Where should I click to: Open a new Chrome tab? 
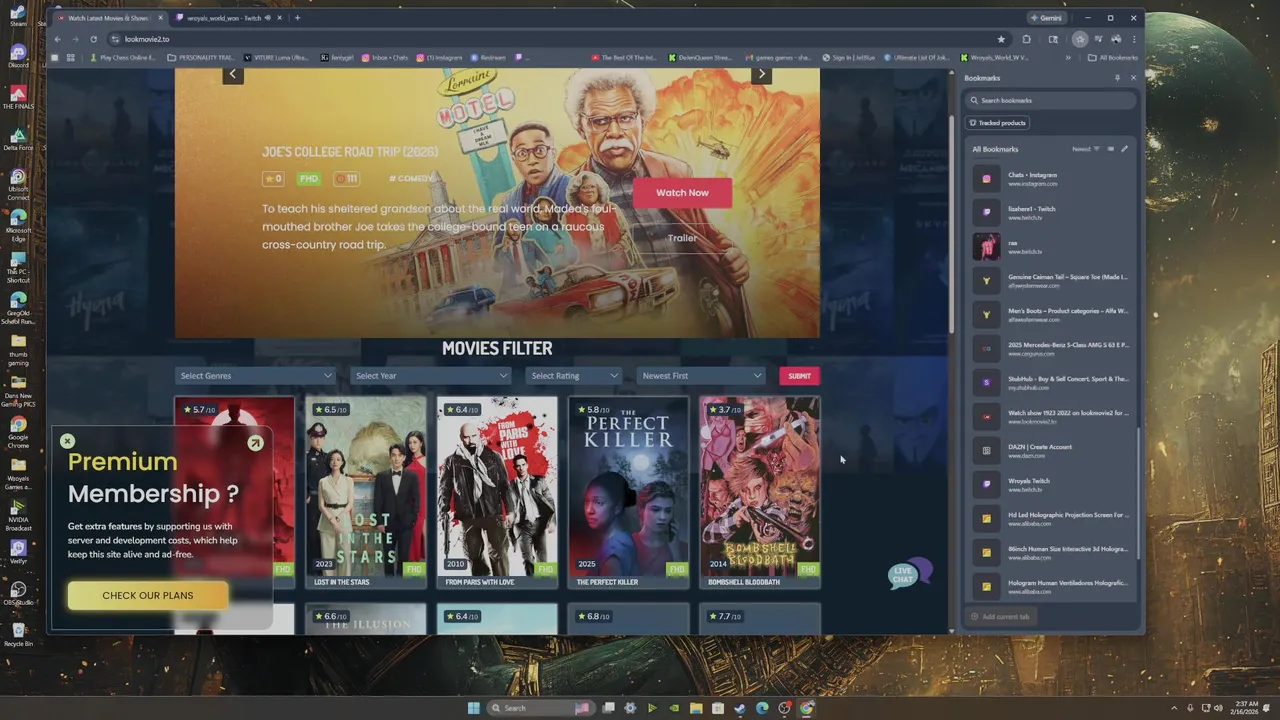297,18
